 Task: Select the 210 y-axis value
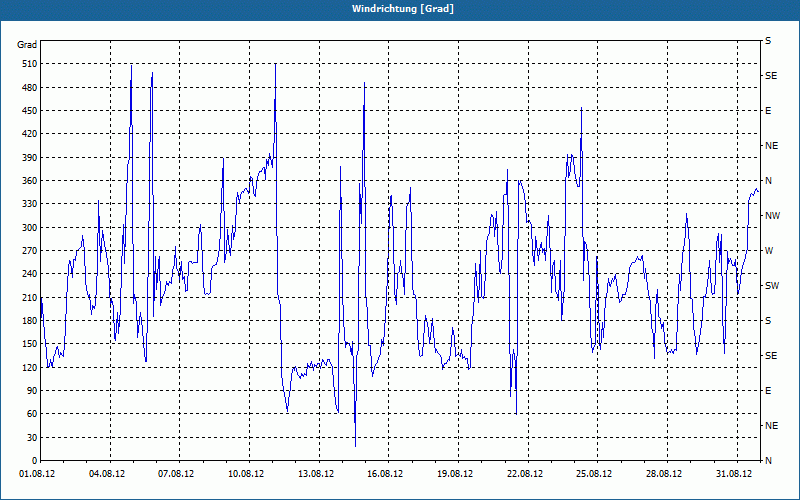click(30, 297)
